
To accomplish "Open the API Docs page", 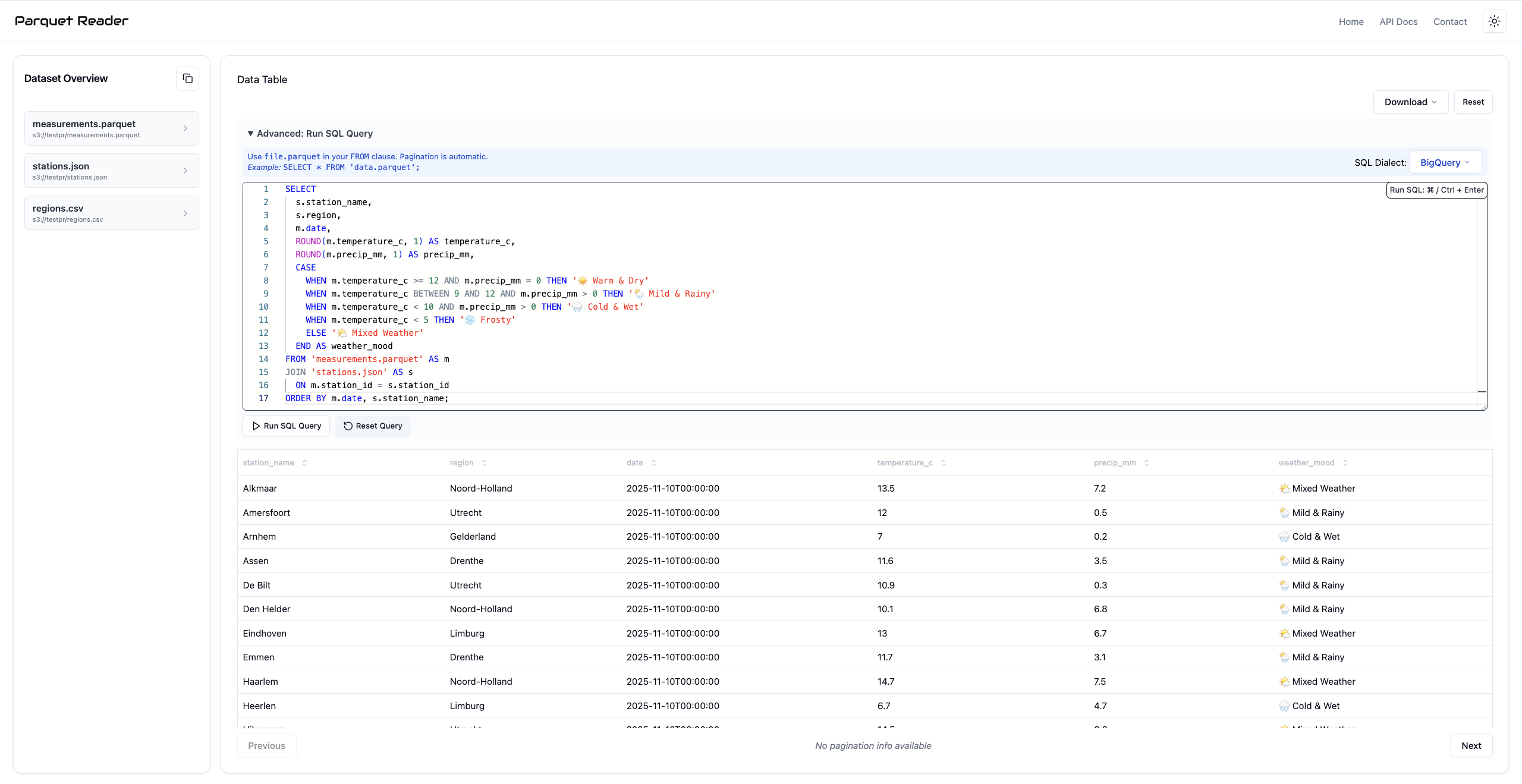I will (x=1398, y=21).
